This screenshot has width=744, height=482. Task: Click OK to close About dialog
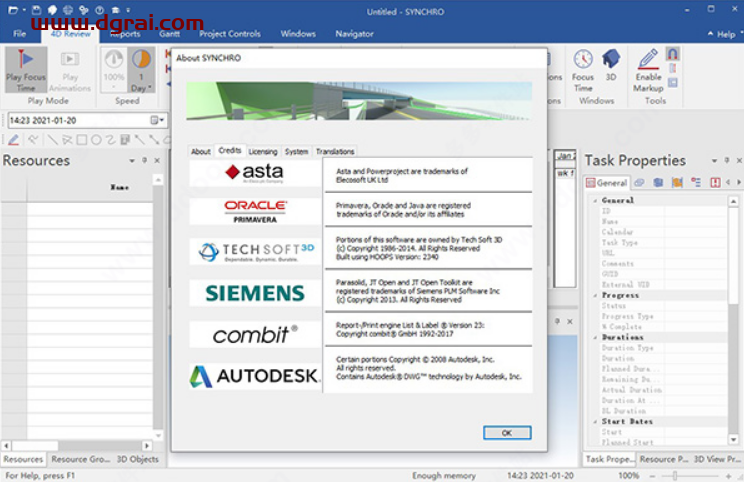506,432
